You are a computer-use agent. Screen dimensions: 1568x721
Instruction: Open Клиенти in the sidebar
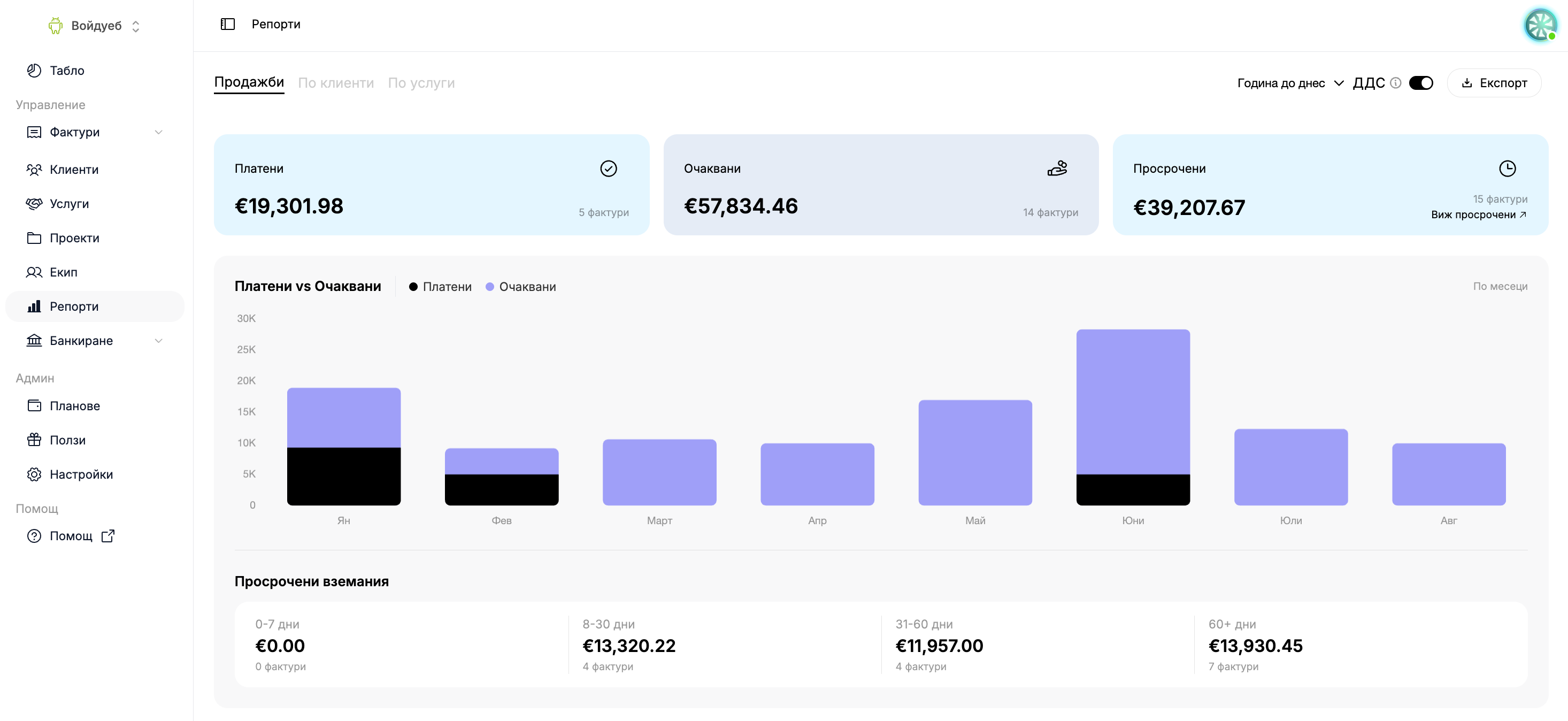tap(94, 170)
